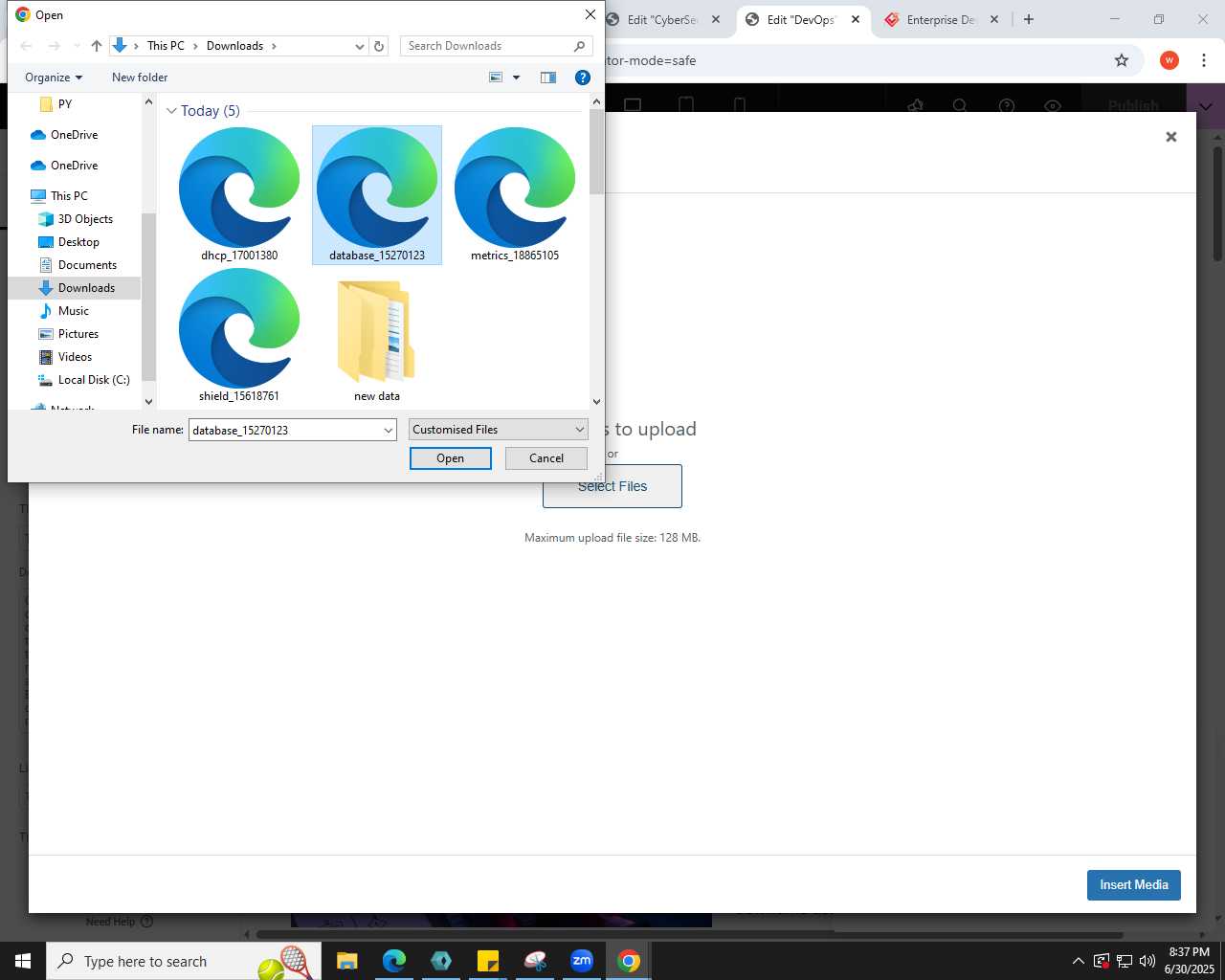
Task: Click Downloads in the address breadcrumb
Action: coord(234,46)
